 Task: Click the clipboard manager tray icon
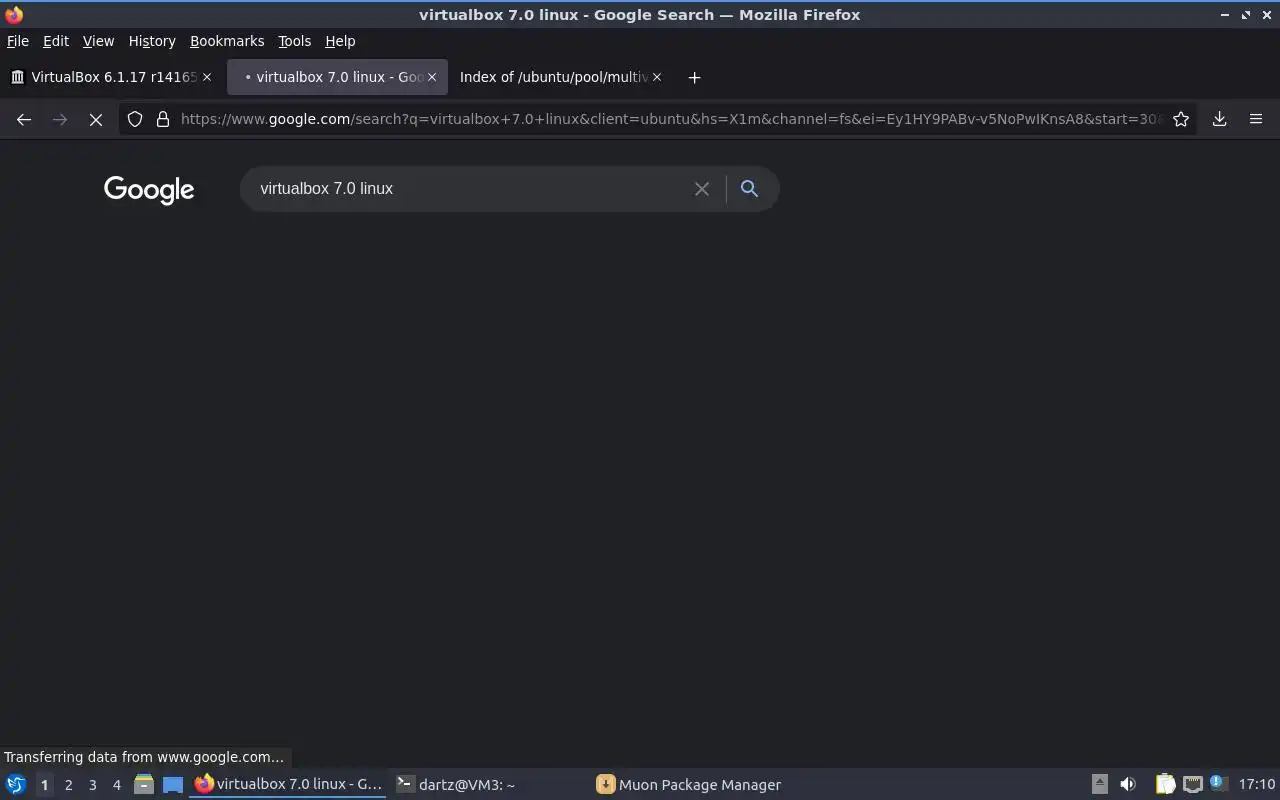coord(1165,785)
